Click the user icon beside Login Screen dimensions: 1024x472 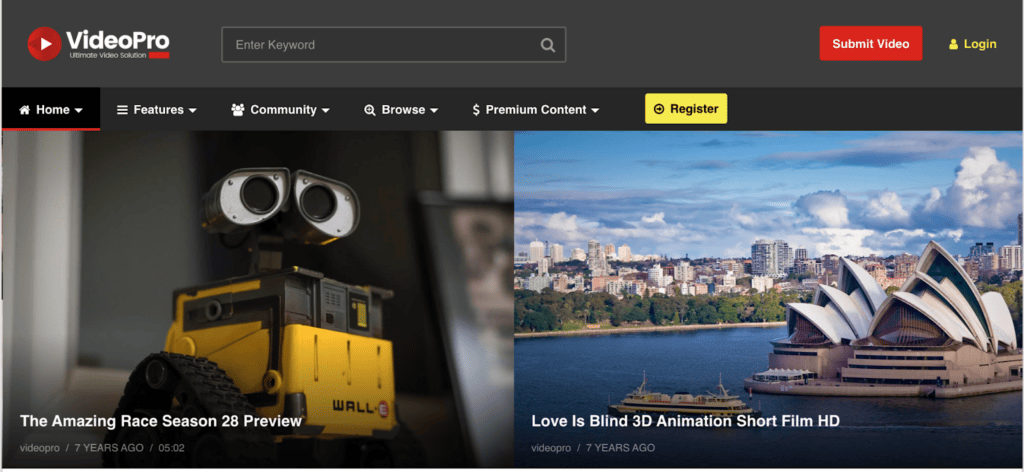pyautogui.click(x=953, y=44)
